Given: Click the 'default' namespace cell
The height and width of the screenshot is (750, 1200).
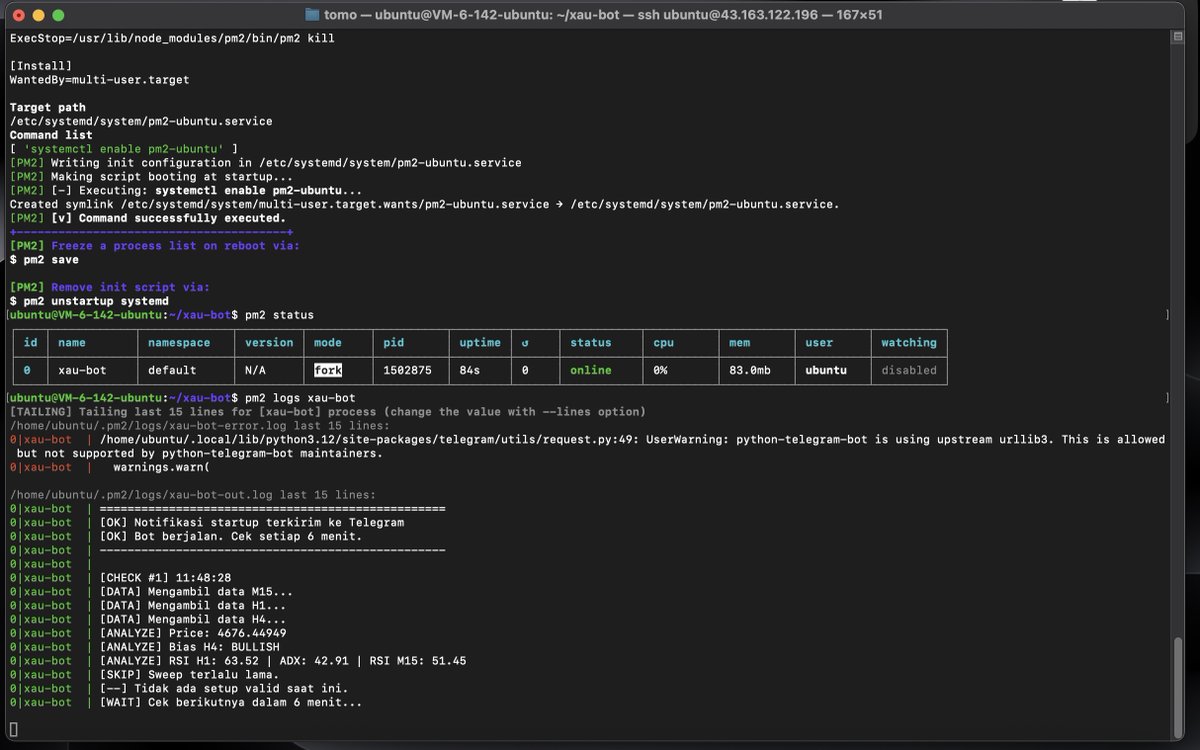Looking at the screenshot, I should pos(172,370).
